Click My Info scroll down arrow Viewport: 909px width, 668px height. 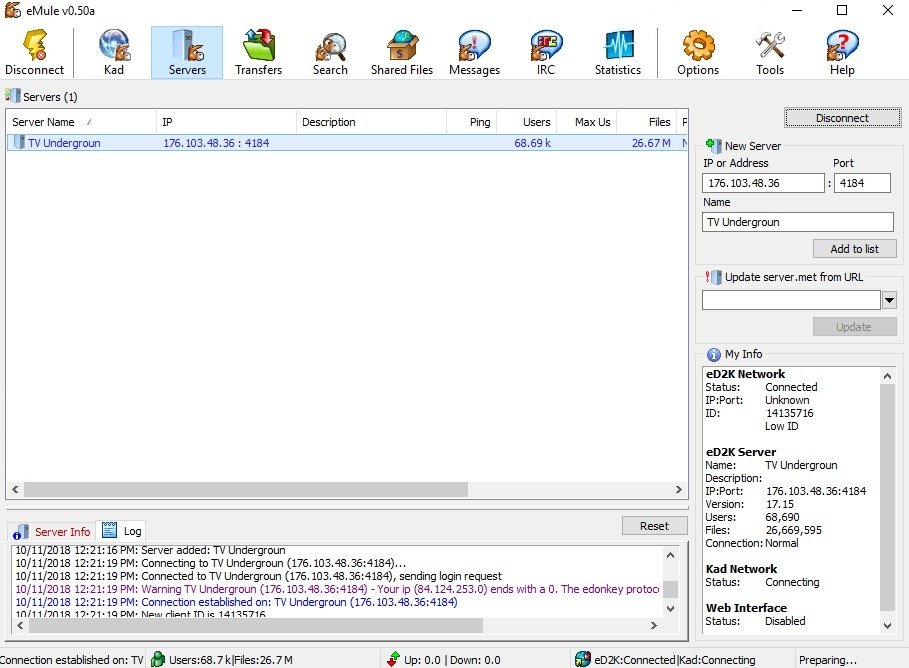click(x=888, y=625)
